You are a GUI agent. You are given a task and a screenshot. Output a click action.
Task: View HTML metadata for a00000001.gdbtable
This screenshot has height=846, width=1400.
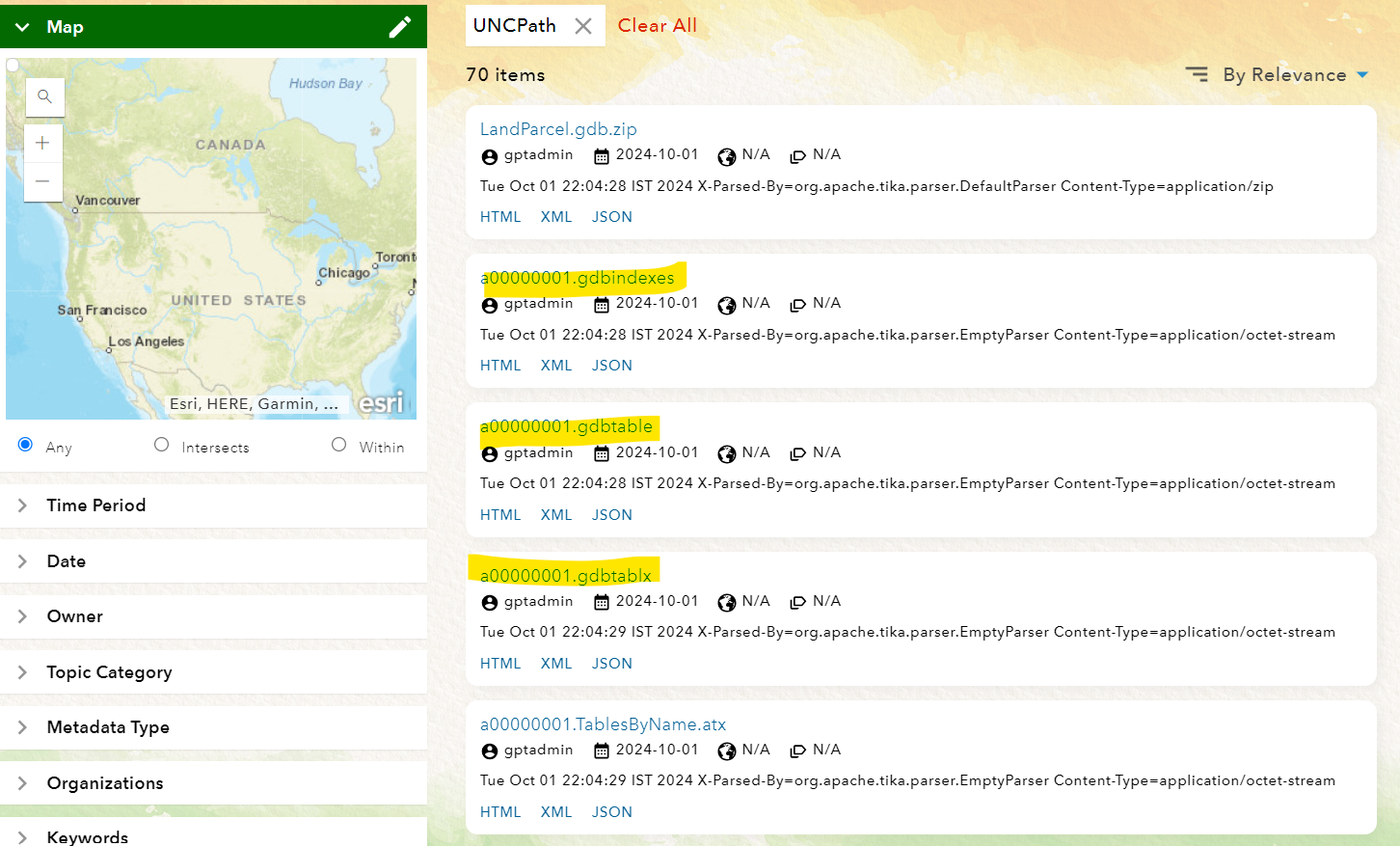pyautogui.click(x=500, y=515)
